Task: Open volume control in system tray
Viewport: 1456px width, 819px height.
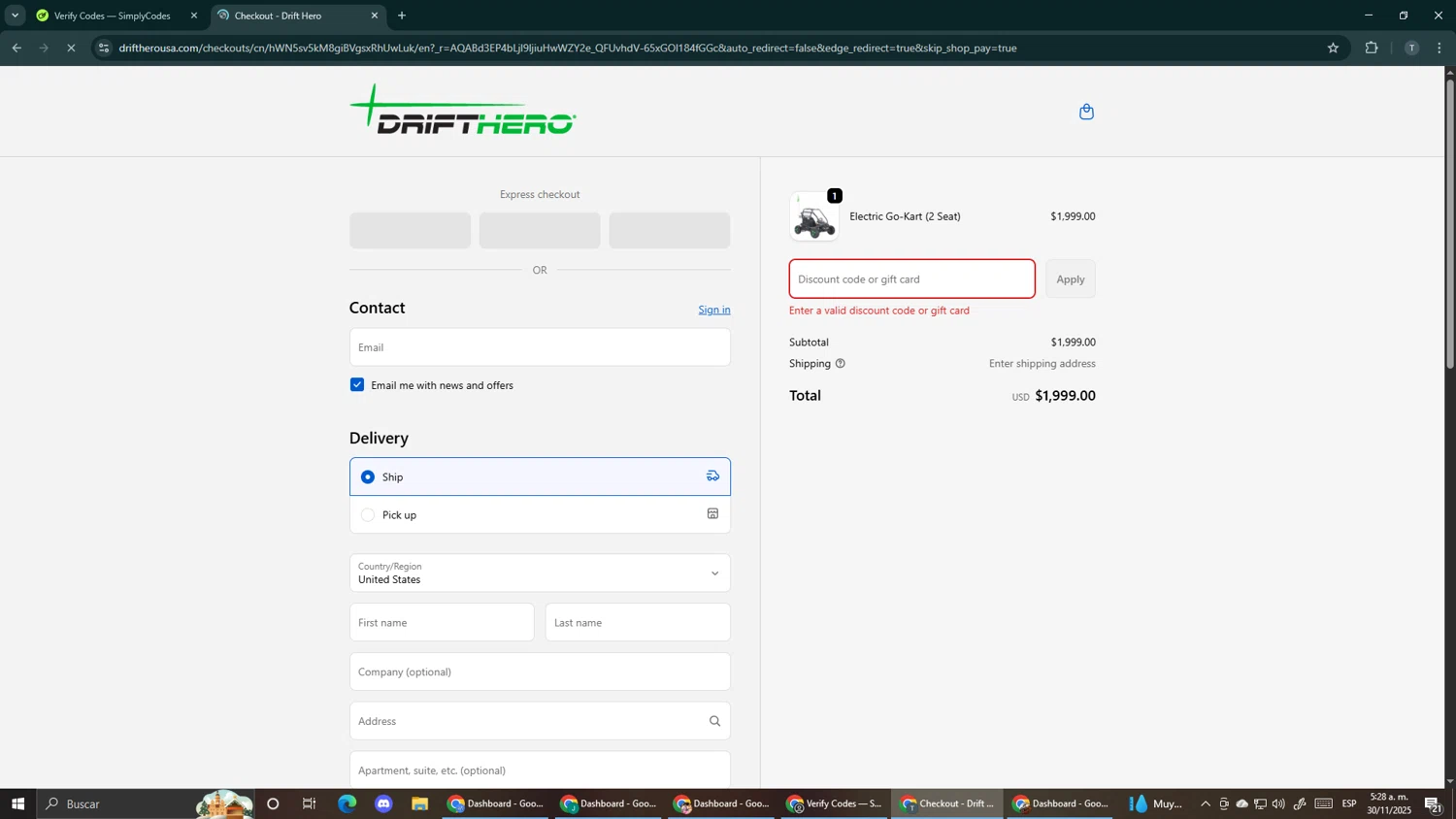Action: [x=1278, y=803]
